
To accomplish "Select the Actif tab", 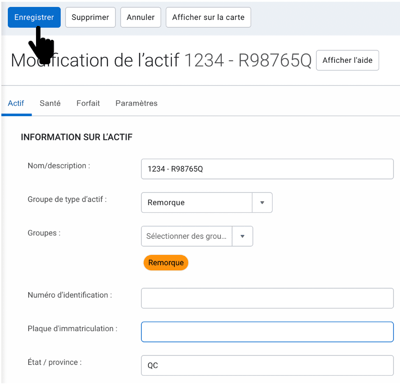I will pos(16,103).
